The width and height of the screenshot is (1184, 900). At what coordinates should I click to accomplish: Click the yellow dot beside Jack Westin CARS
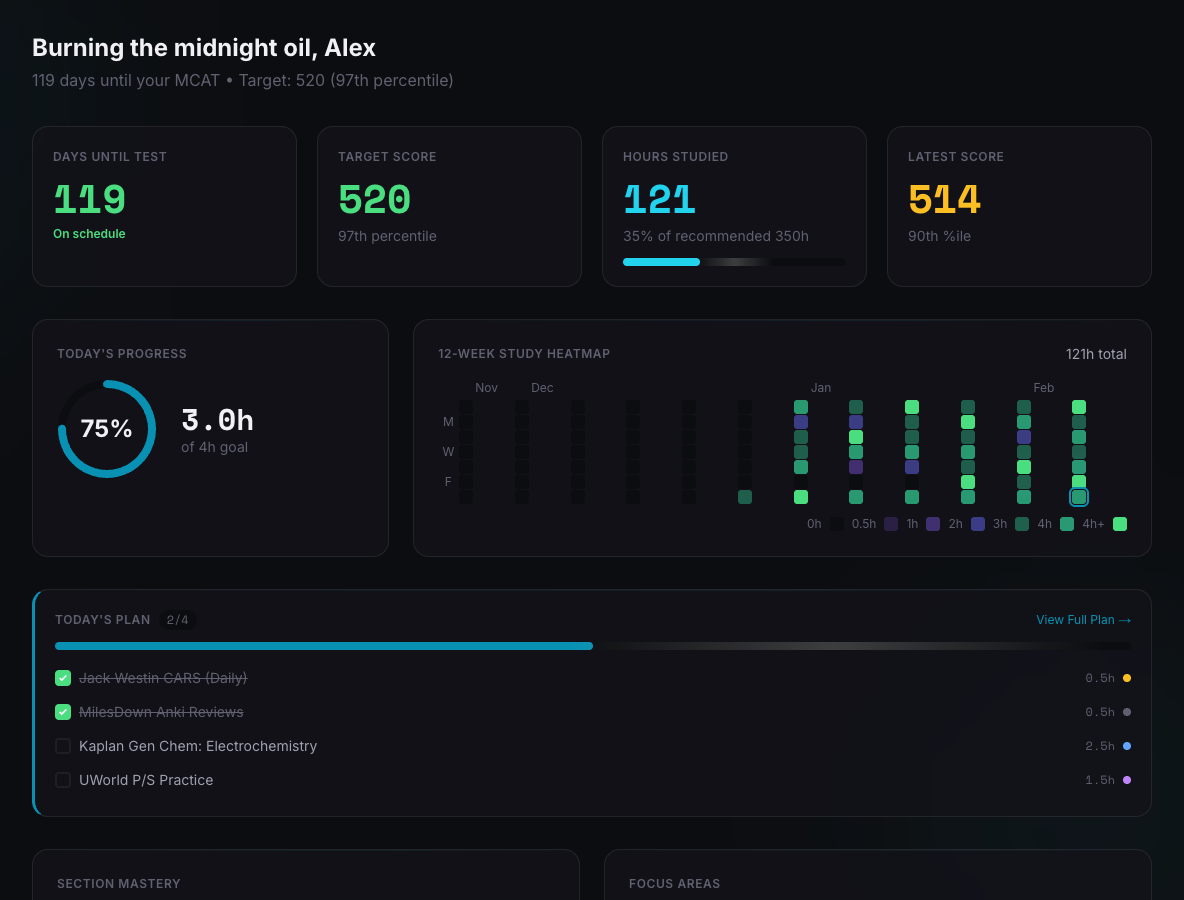click(x=1127, y=678)
